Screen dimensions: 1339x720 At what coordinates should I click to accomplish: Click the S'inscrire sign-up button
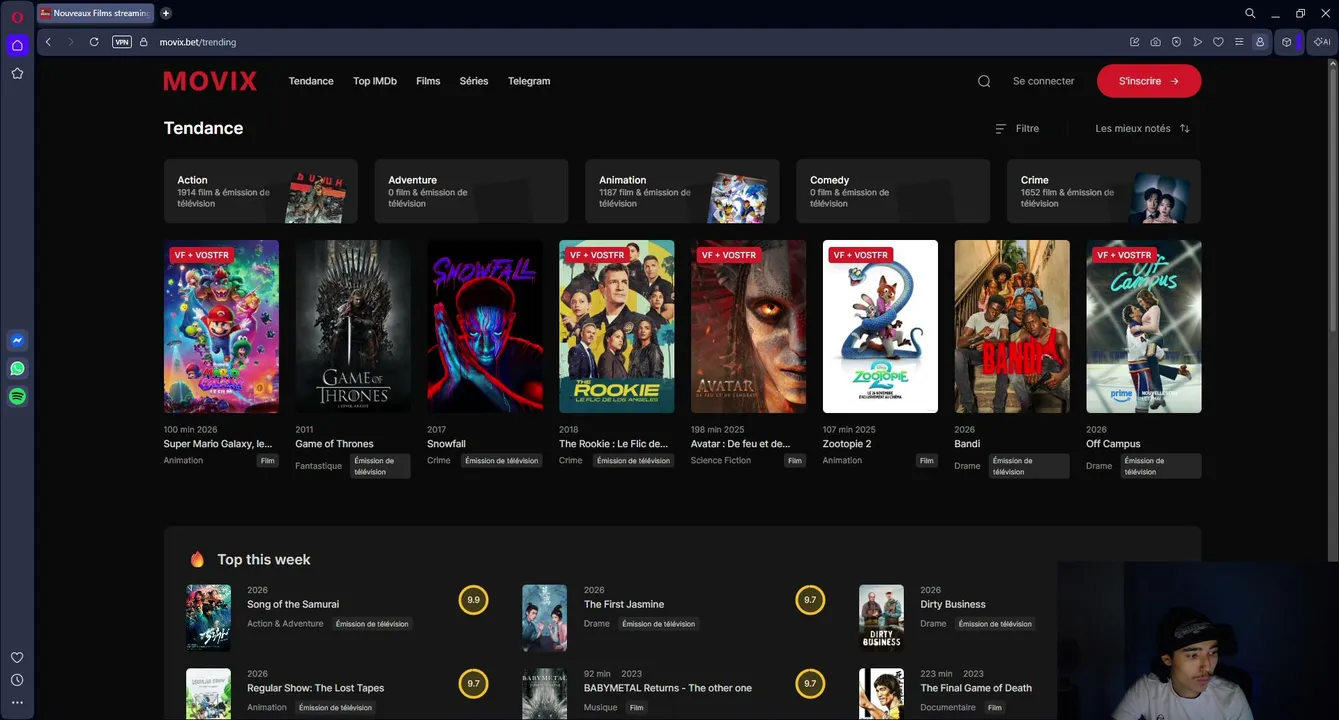click(1149, 81)
